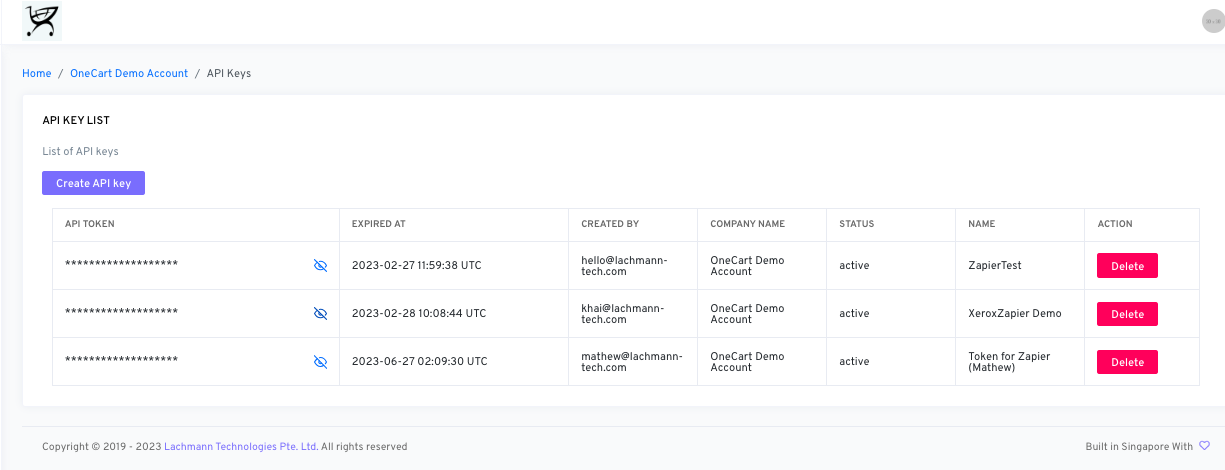Open the user avatar menu
Screen dimensions: 1225x470
[x=1212, y=21]
